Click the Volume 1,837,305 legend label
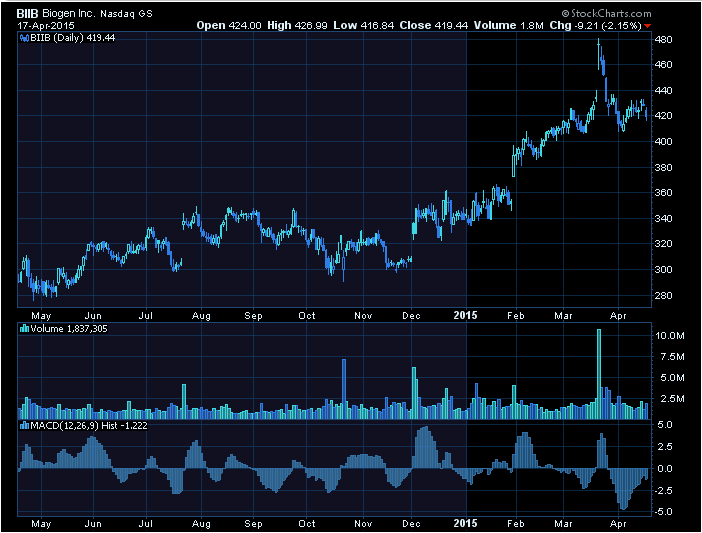The height and width of the screenshot is (533, 702). point(69,329)
